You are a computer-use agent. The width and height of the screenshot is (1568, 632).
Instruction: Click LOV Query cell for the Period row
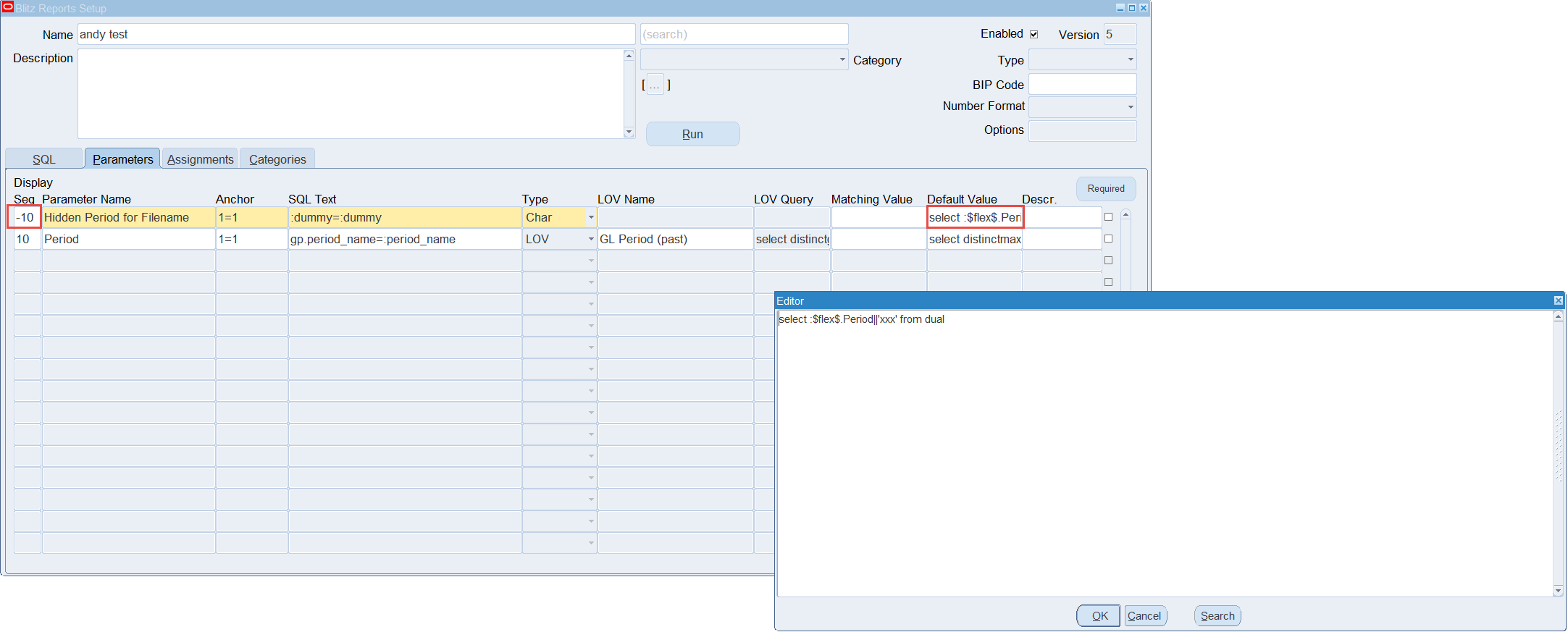click(792, 239)
